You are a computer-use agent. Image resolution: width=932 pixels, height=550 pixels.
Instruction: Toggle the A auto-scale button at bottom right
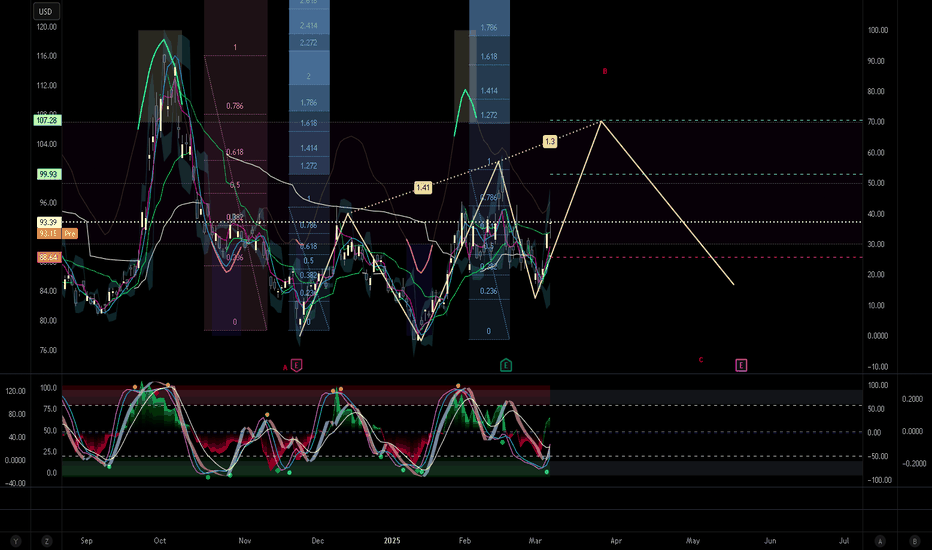coord(880,541)
